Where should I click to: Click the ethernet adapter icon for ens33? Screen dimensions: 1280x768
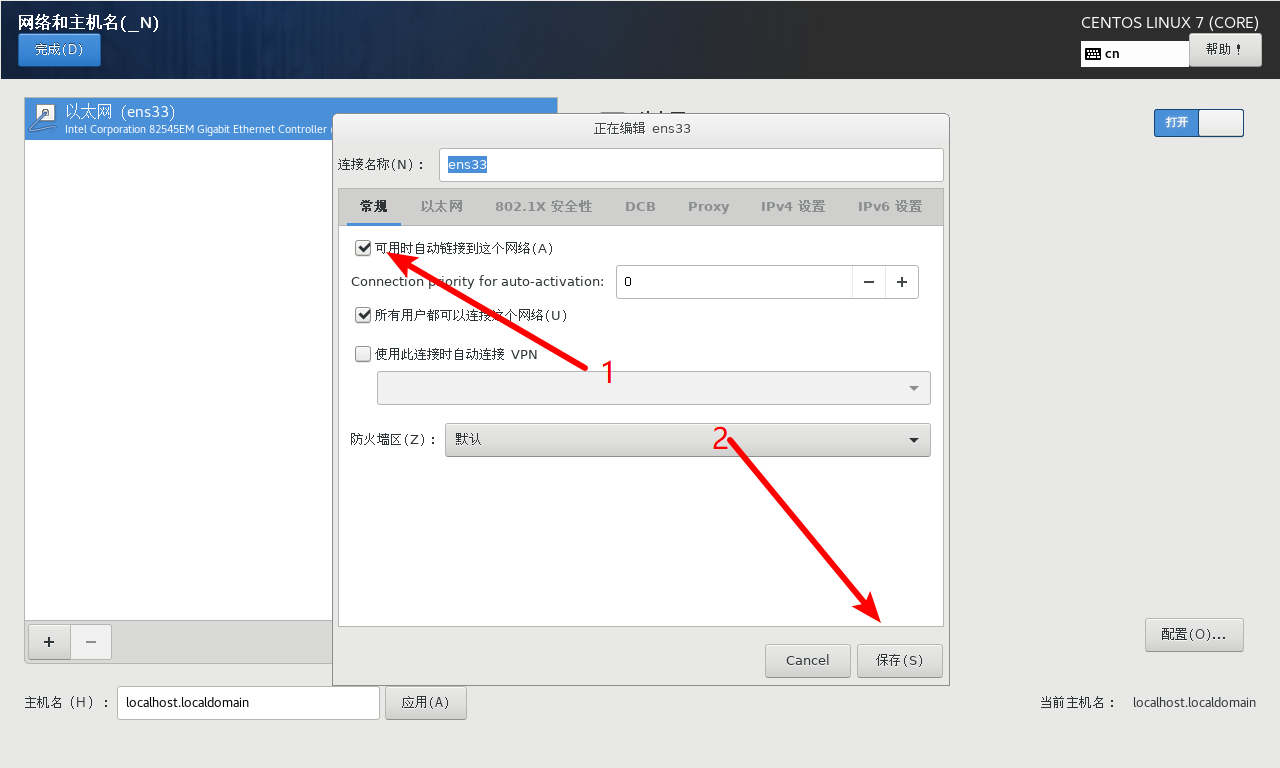pyautogui.click(x=43, y=118)
